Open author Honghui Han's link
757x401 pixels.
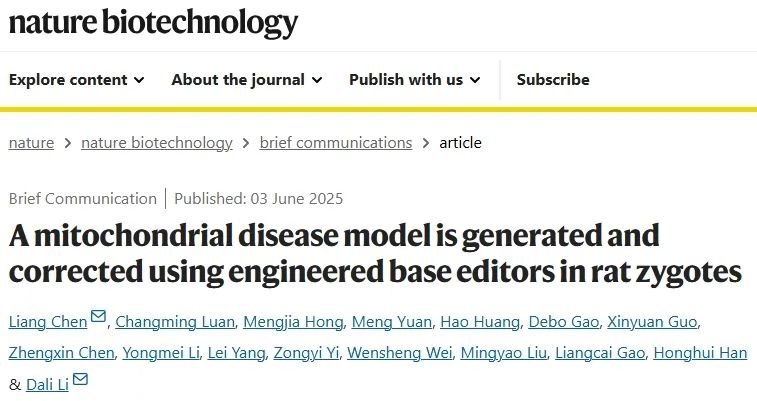[x=700, y=353]
